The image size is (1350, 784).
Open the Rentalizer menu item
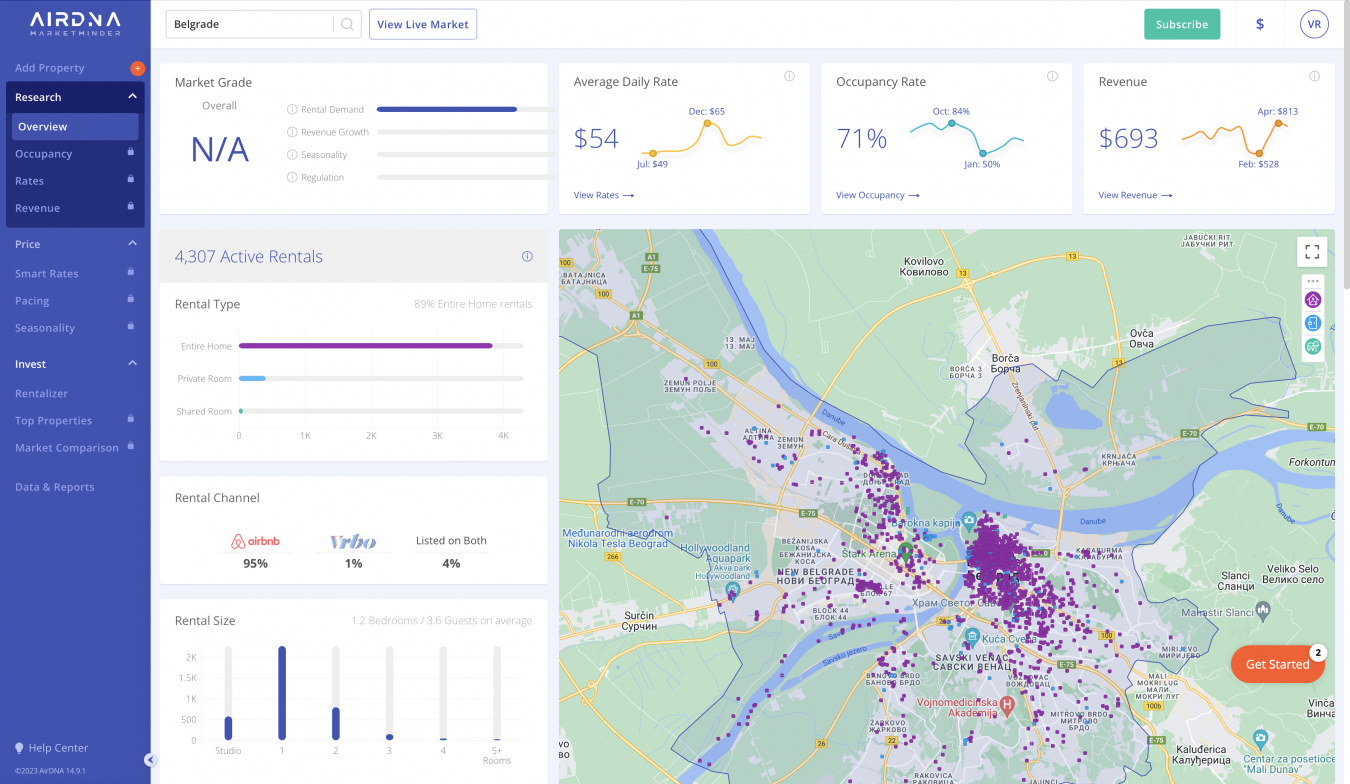[42, 394]
